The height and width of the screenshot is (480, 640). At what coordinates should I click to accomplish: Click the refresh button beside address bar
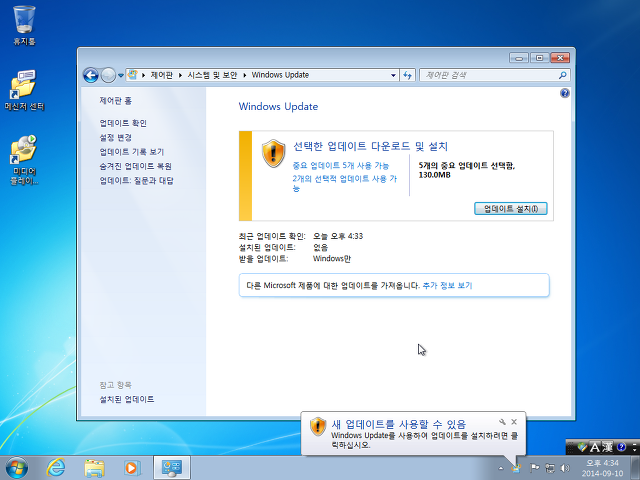pyautogui.click(x=407, y=75)
